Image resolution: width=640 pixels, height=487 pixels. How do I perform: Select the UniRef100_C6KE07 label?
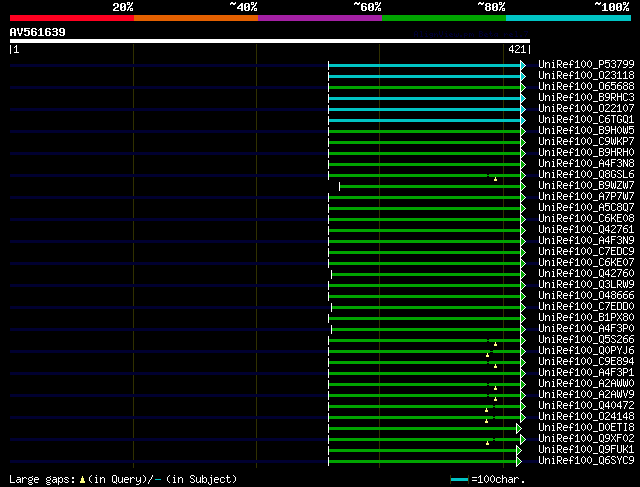[586, 263]
